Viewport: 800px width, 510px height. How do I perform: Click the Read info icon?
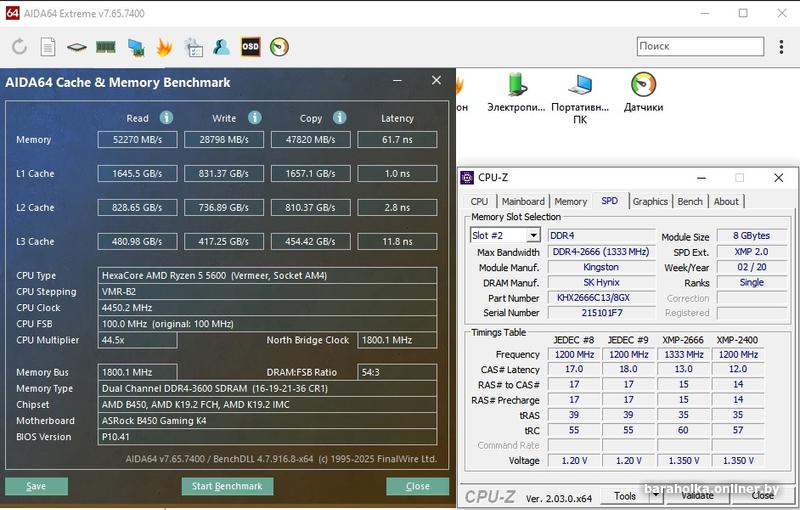pyautogui.click(x=166, y=118)
